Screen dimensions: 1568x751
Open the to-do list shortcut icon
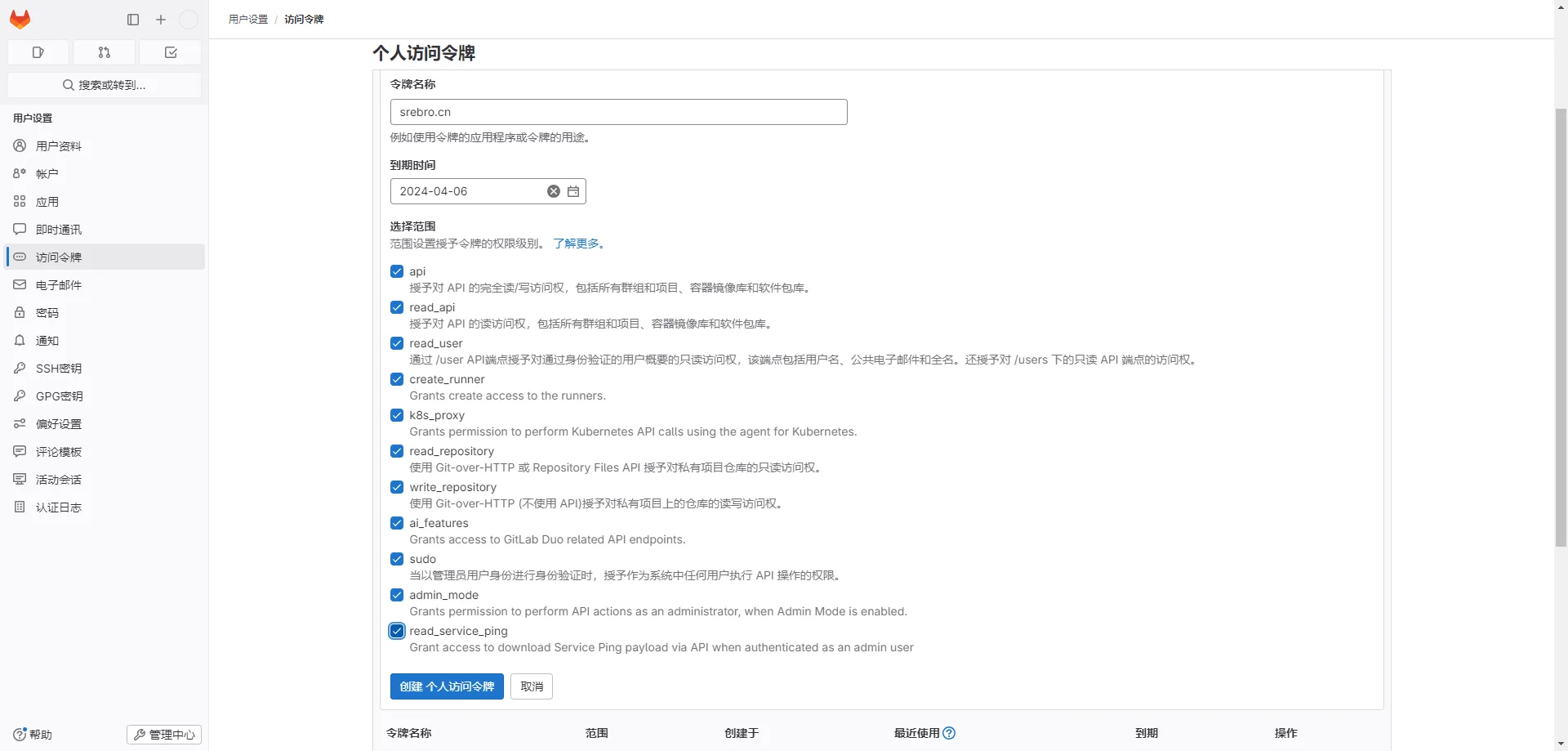[171, 52]
